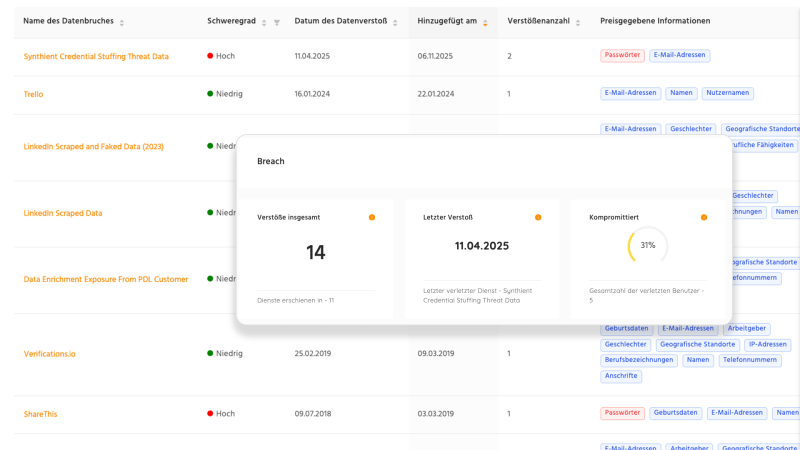
Task: Click 'Gesamtzahl der verletzten Benutzer' text
Action: [x=646, y=295]
